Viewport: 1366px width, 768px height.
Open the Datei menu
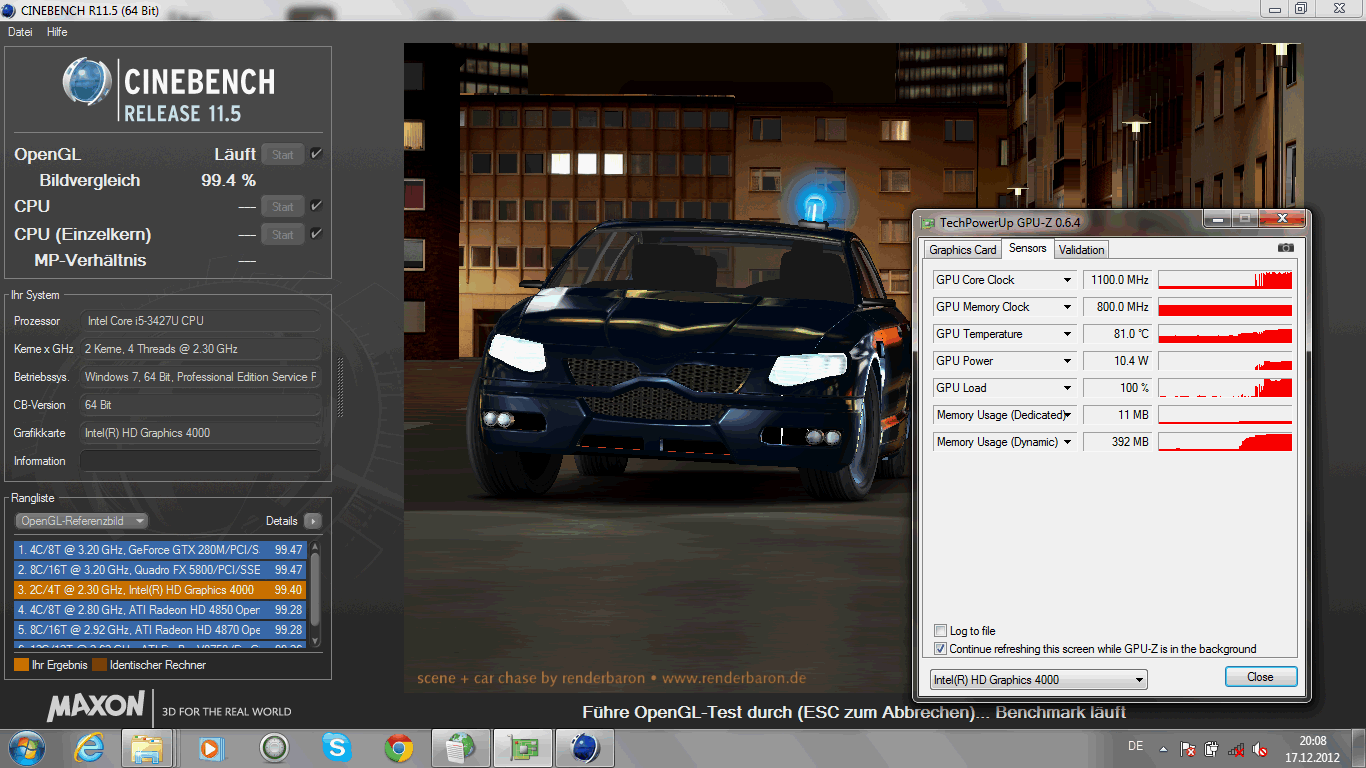(20, 32)
